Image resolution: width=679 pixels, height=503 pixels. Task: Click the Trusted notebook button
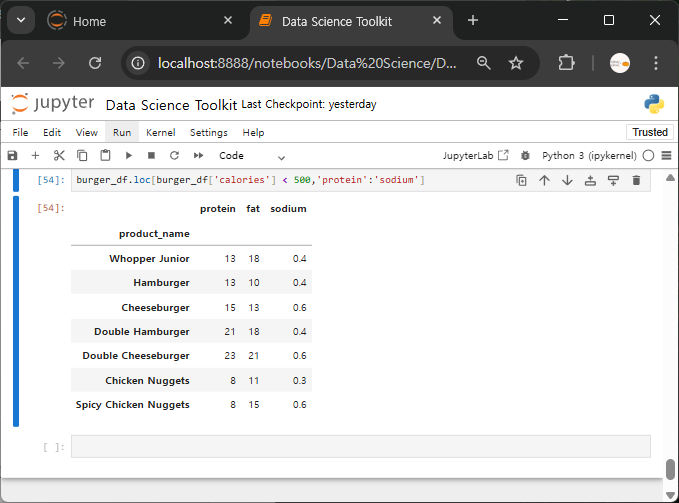click(x=650, y=132)
